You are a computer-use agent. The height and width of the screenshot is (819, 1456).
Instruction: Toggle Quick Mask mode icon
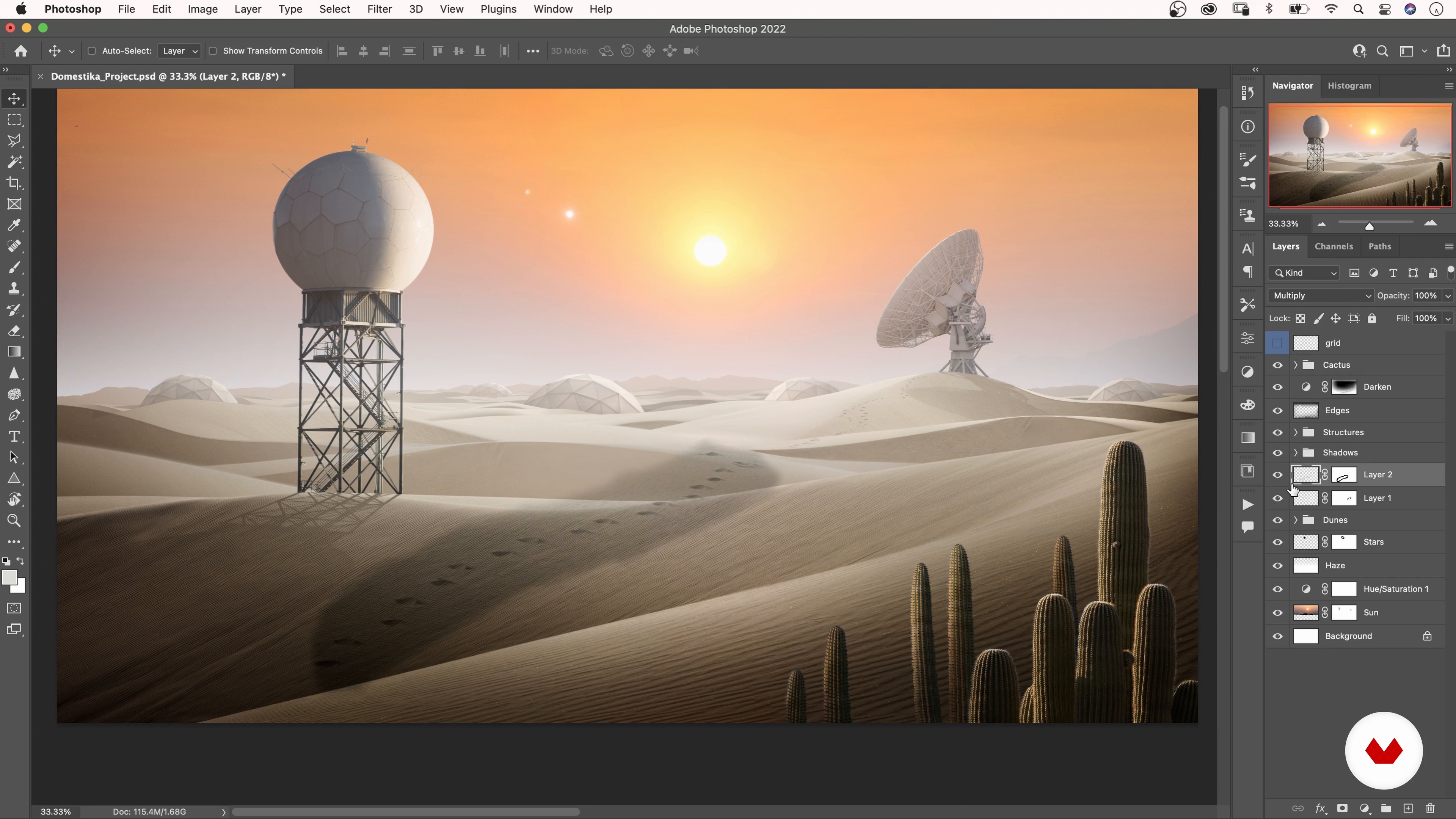tap(14, 608)
